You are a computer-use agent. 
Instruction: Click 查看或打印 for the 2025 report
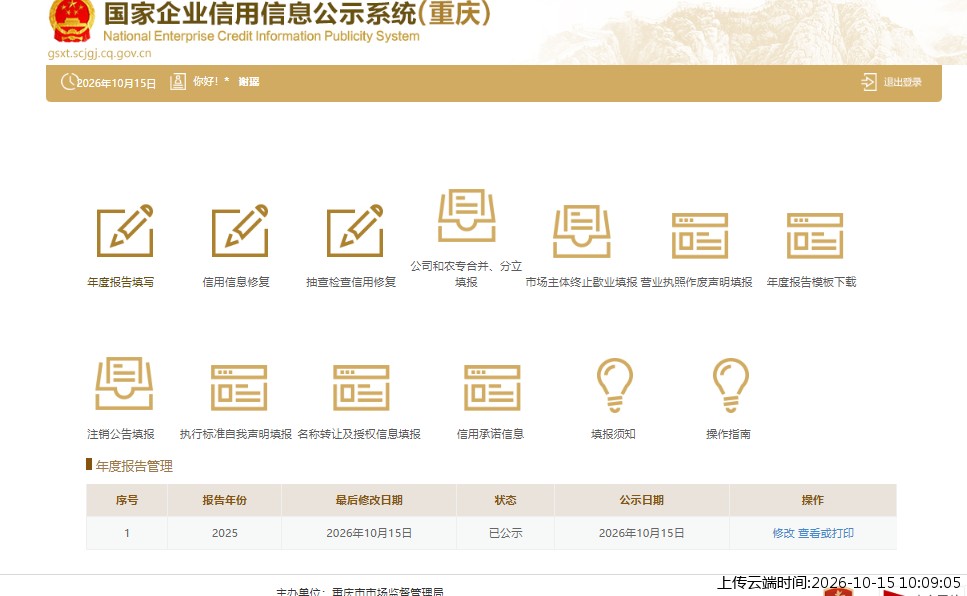tap(826, 533)
